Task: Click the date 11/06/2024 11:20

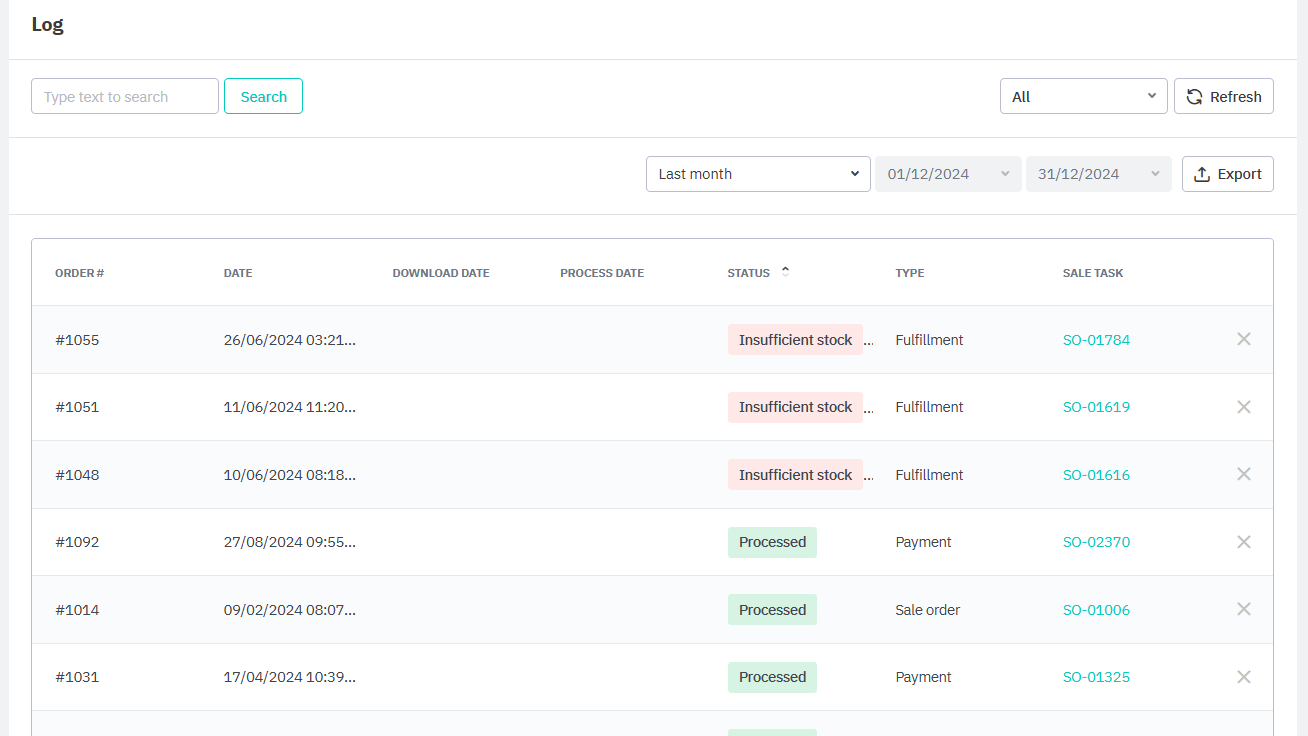Action: click(290, 407)
